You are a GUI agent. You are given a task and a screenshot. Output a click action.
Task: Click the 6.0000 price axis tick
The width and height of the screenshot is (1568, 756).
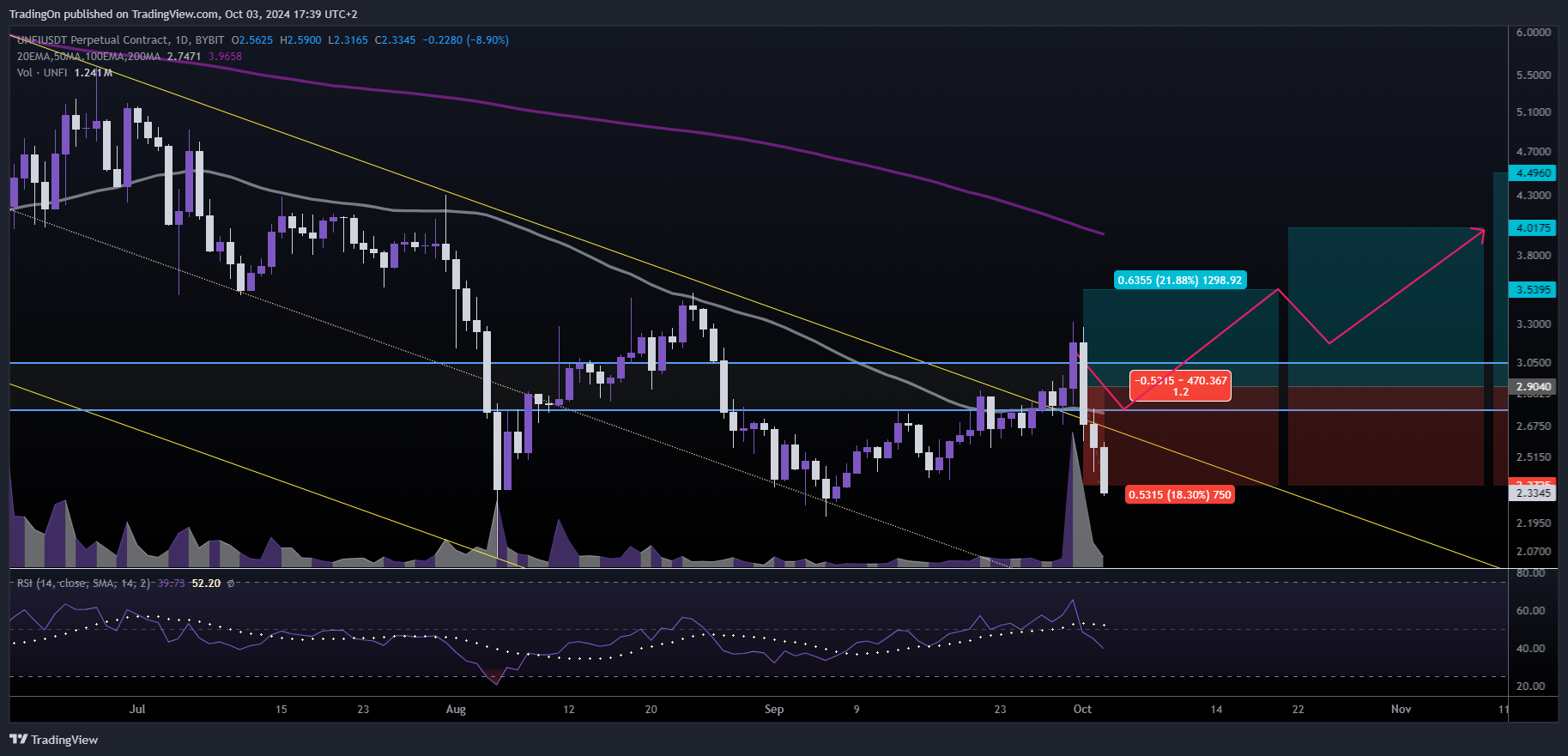tap(1534, 33)
